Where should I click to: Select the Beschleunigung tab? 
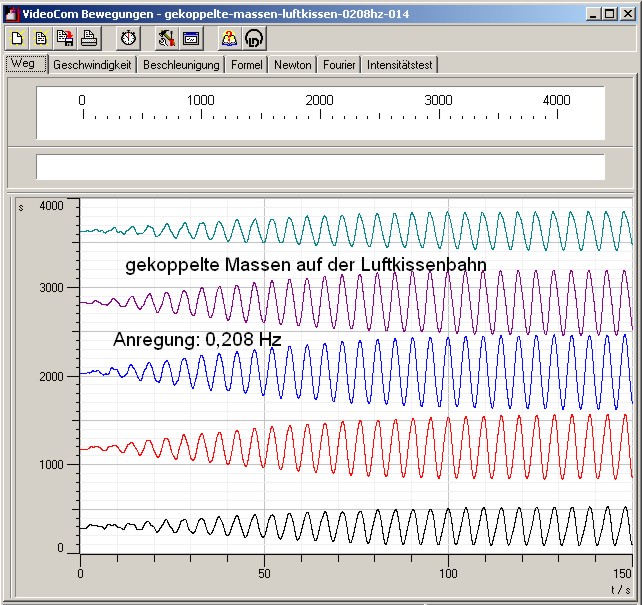pos(181,65)
